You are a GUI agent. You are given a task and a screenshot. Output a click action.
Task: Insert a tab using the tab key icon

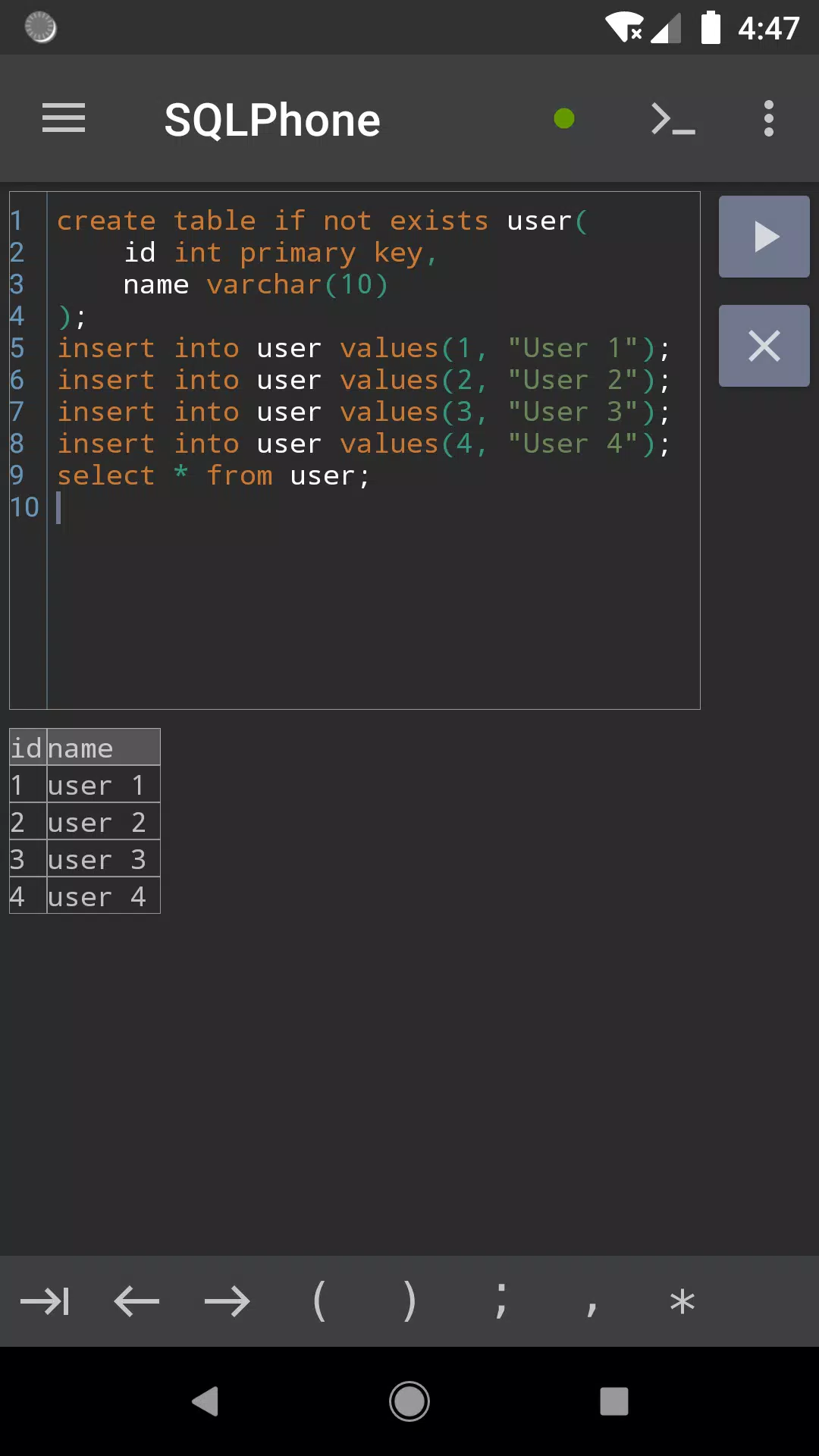(45, 1301)
